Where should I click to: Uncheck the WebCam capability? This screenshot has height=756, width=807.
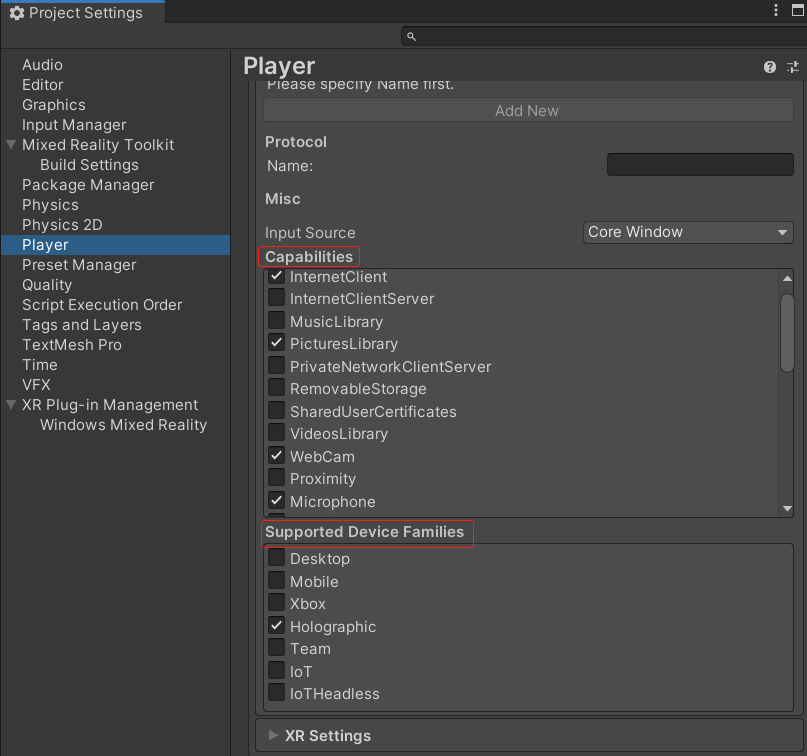tap(277, 456)
